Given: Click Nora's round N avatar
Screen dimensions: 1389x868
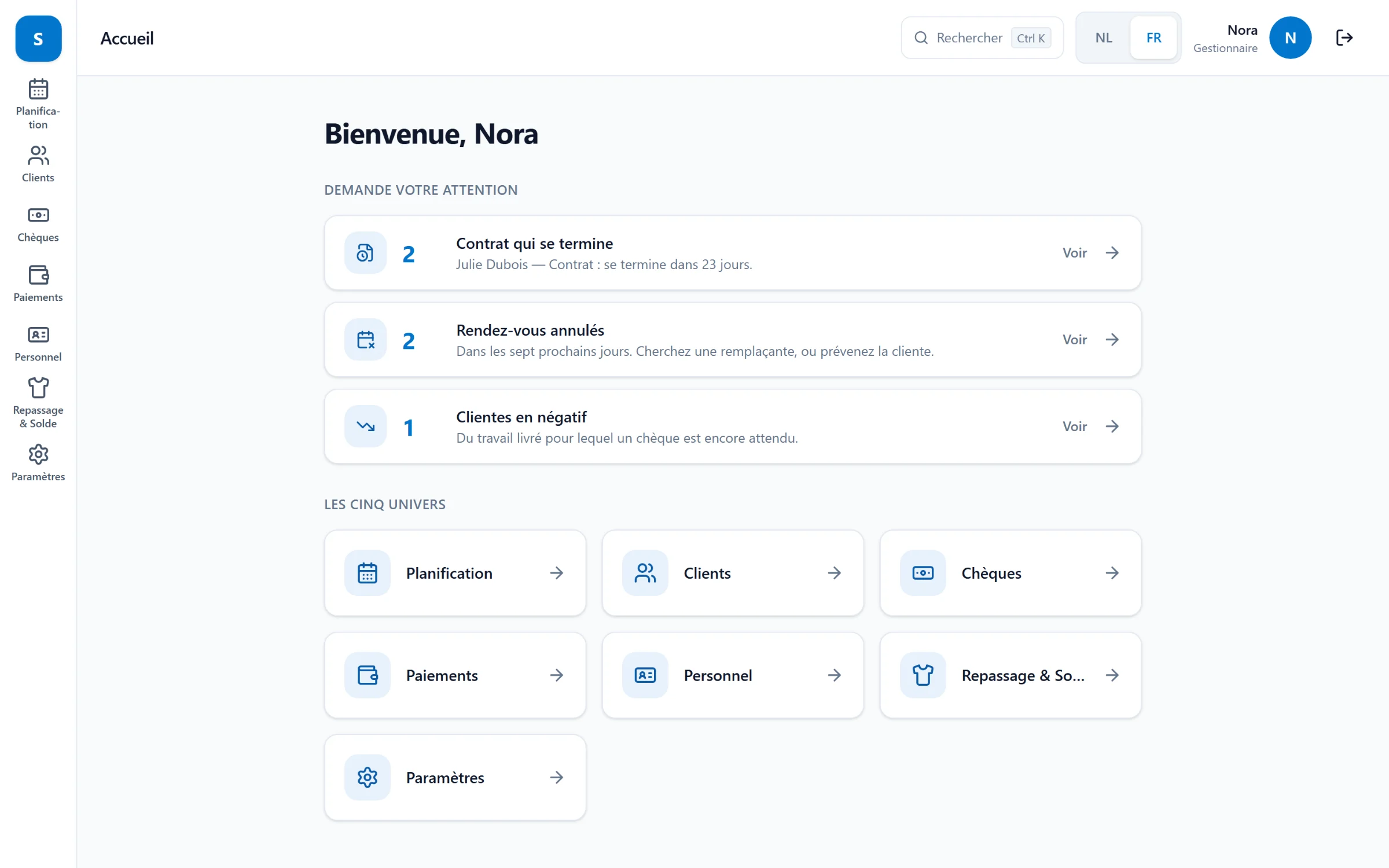Looking at the screenshot, I should 1290,38.
